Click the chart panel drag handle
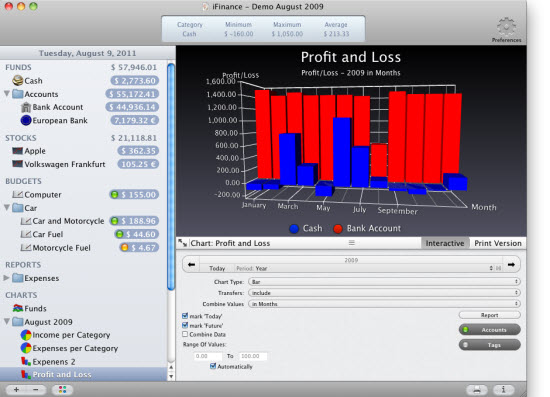The width and height of the screenshot is (550, 397). tap(351, 243)
